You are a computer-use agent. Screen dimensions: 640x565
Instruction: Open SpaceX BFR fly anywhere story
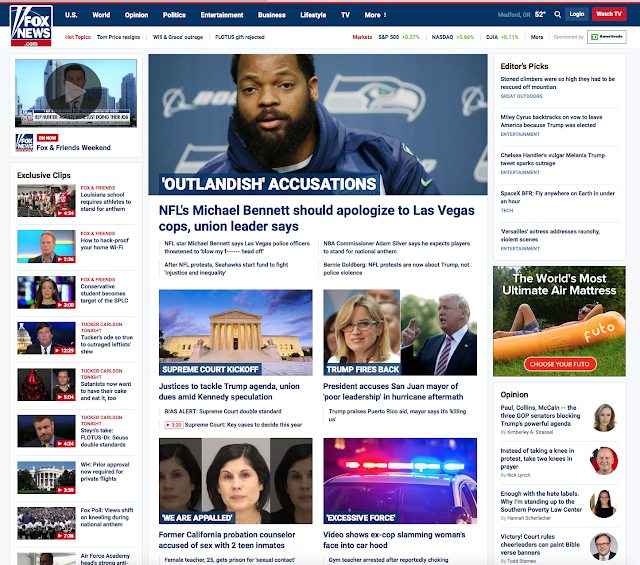coord(558,197)
